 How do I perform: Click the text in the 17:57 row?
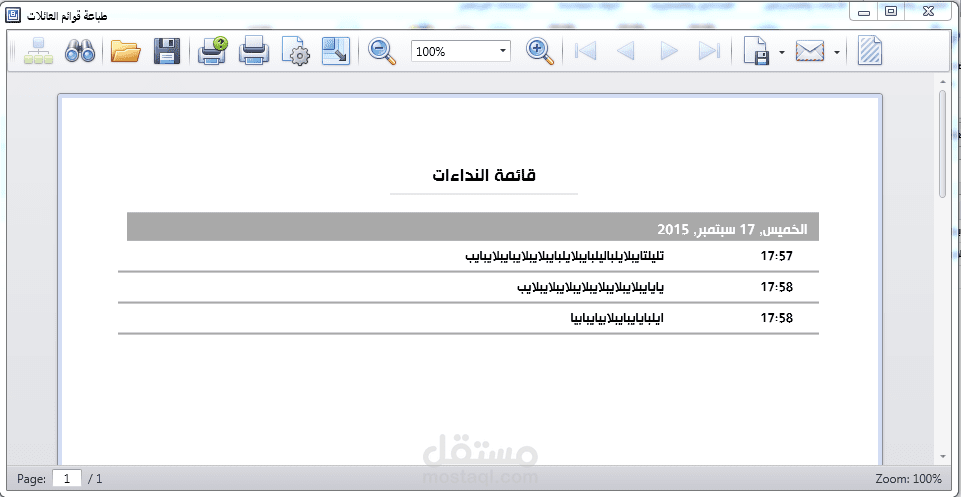coord(566,256)
